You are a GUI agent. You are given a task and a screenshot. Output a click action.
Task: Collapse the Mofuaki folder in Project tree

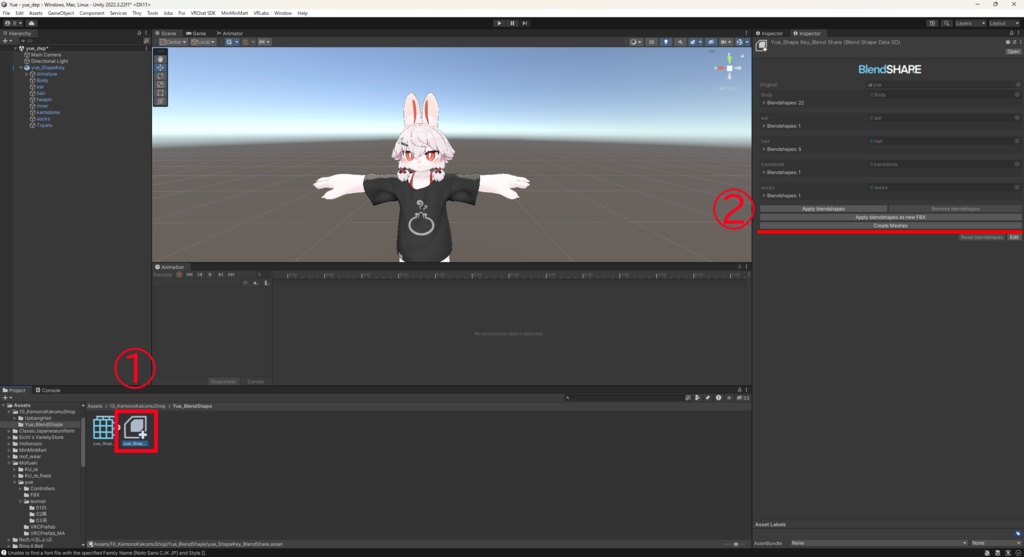pyautogui.click(x=10, y=463)
